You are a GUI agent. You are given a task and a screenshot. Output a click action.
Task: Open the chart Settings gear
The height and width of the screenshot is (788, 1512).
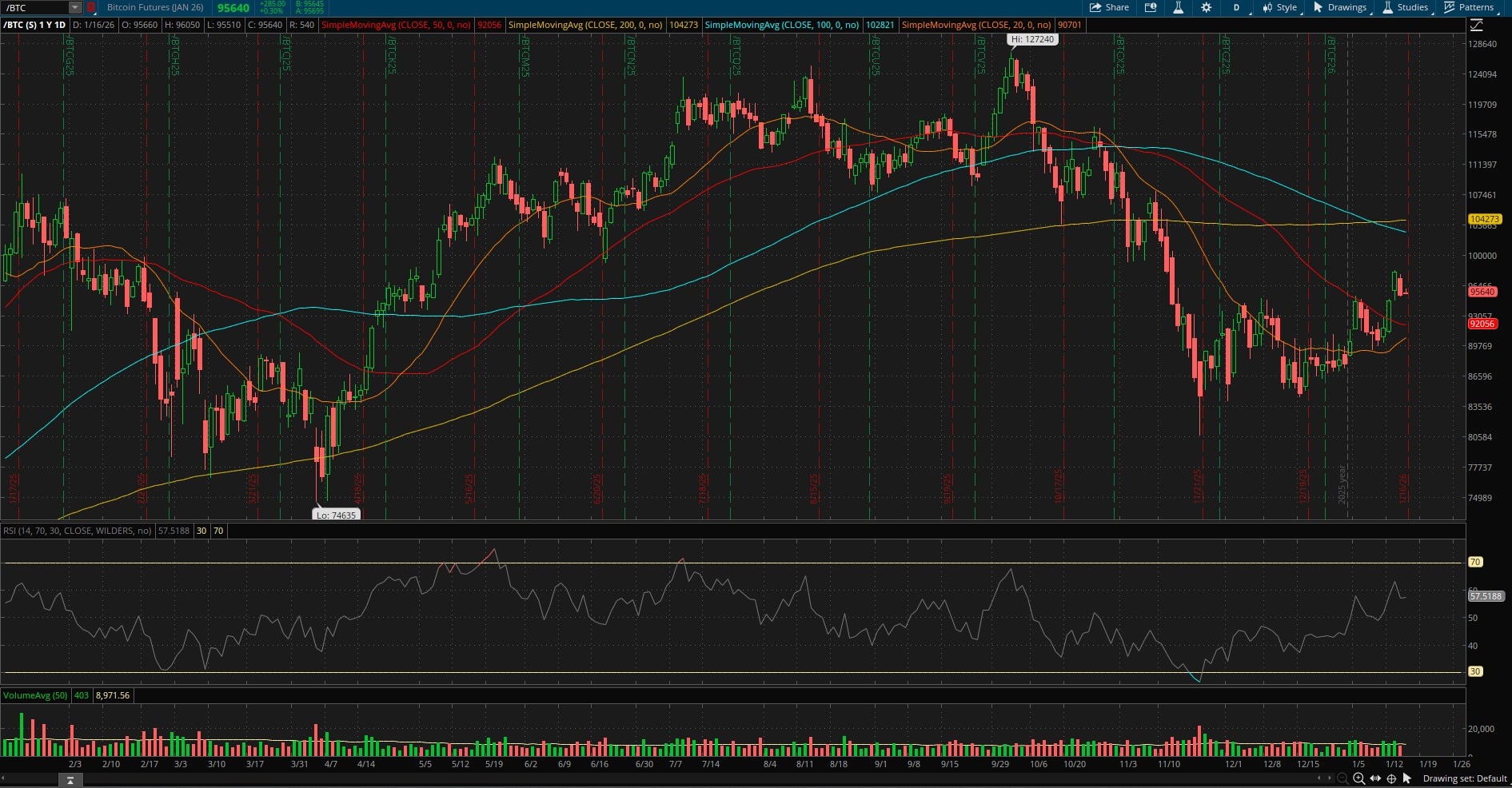coord(1207,7)
